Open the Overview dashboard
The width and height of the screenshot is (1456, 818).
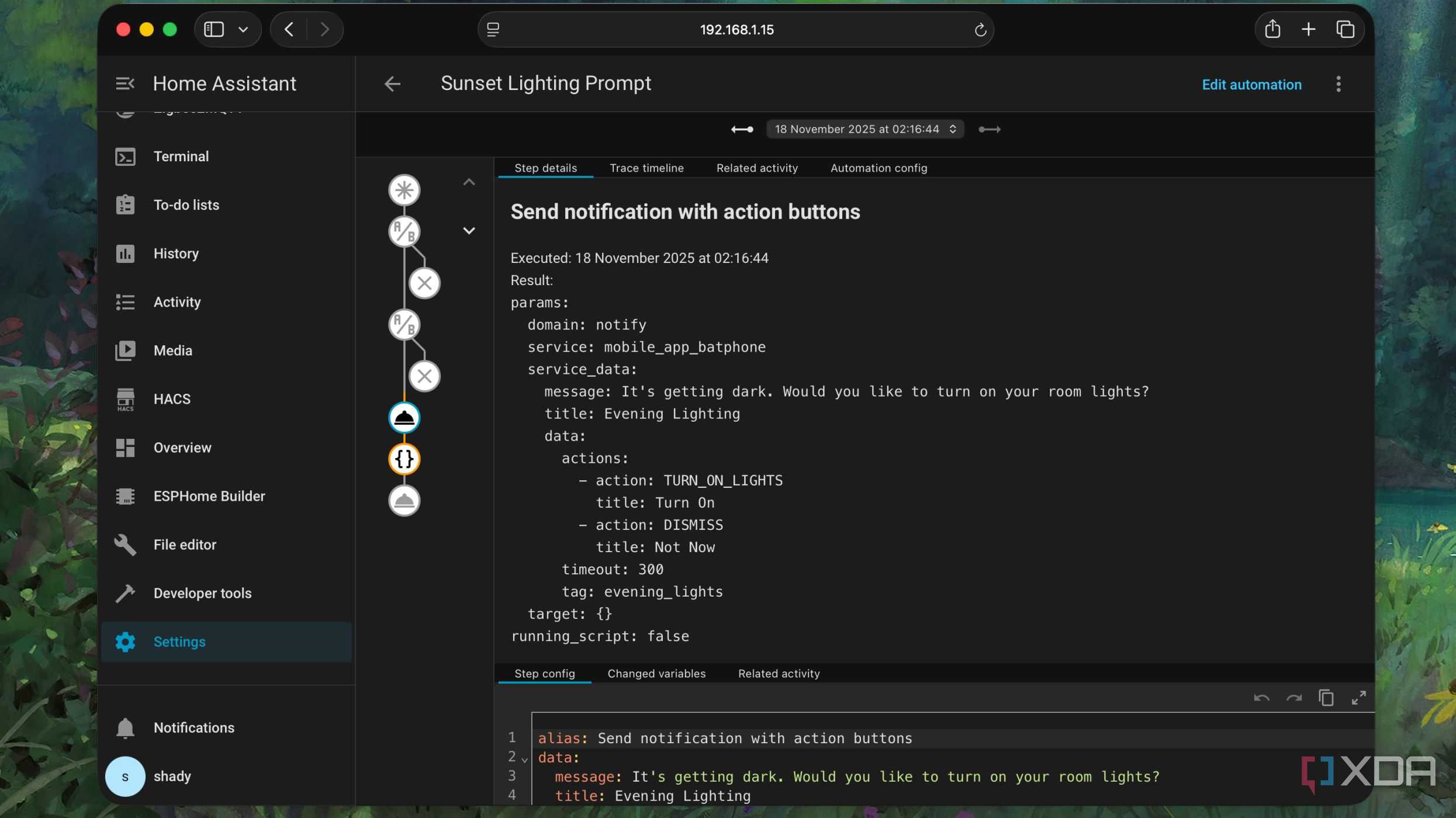[x=226, y=448]
